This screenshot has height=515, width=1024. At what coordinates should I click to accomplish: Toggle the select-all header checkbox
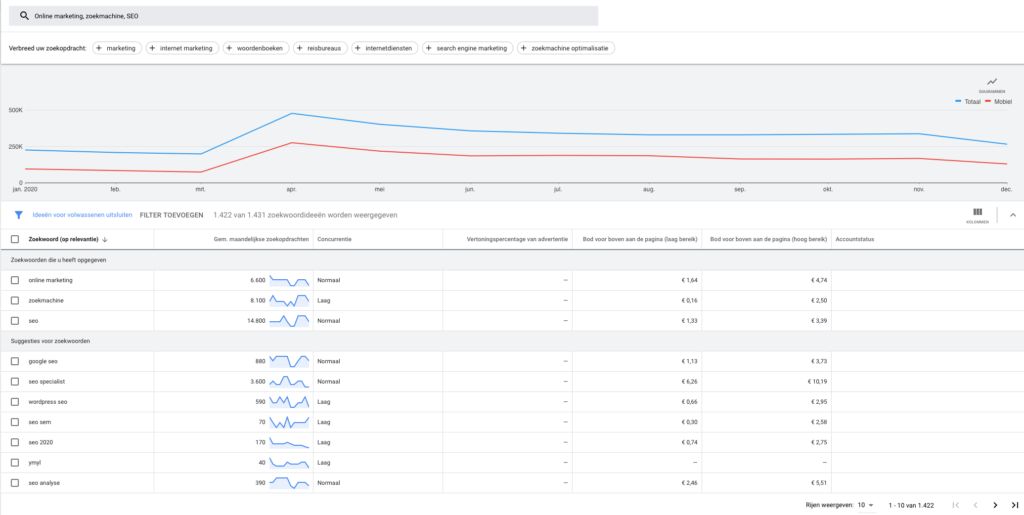tap(14, 239)
